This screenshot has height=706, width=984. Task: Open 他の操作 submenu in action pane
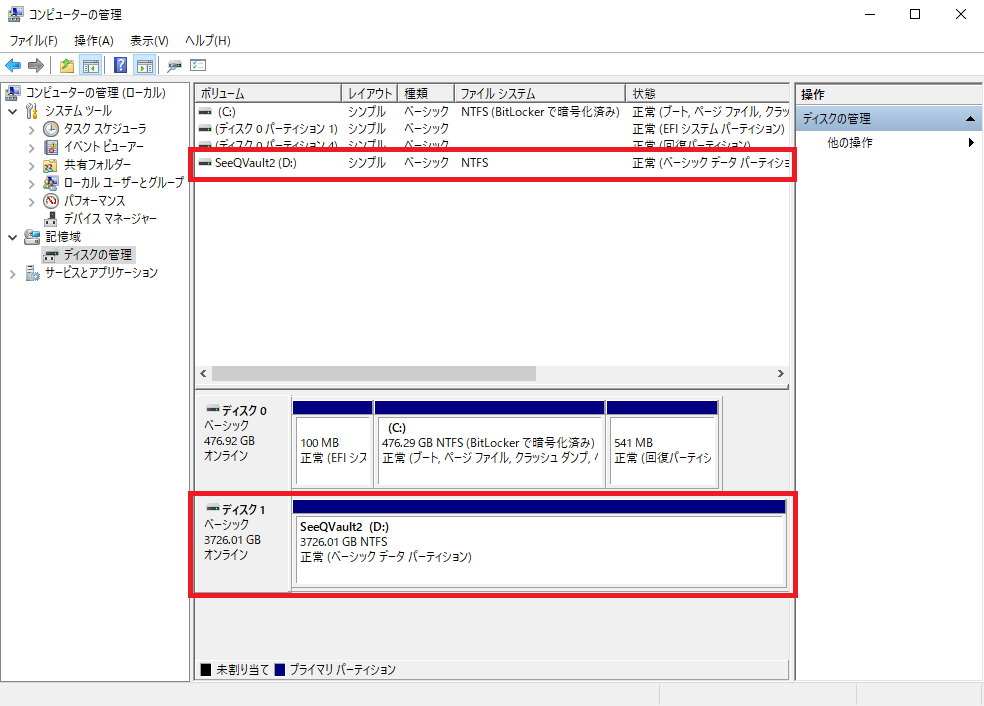pyautogui.click(x=850, y=143)
